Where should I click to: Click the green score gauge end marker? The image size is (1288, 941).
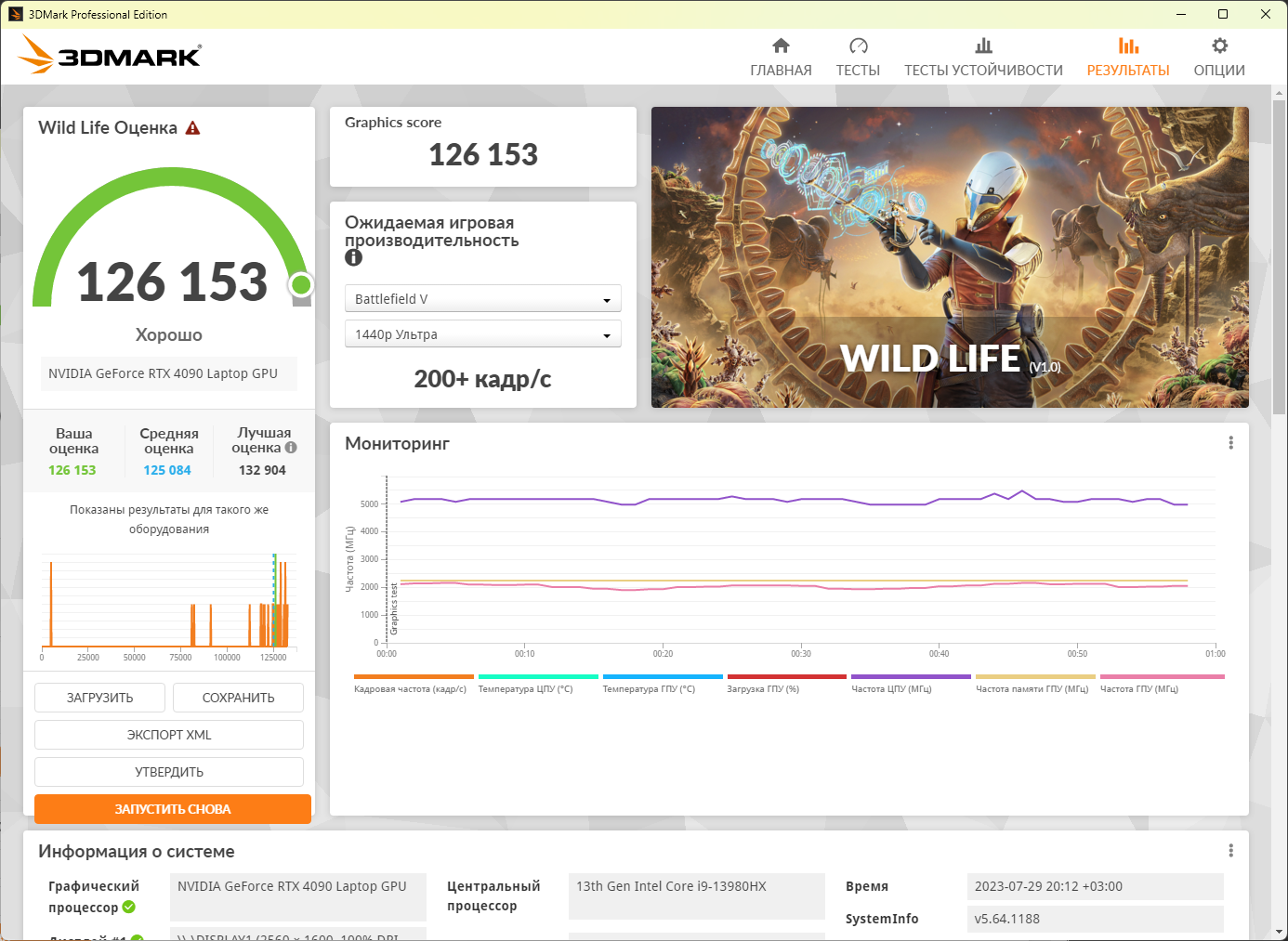click(x=300, y=284)
